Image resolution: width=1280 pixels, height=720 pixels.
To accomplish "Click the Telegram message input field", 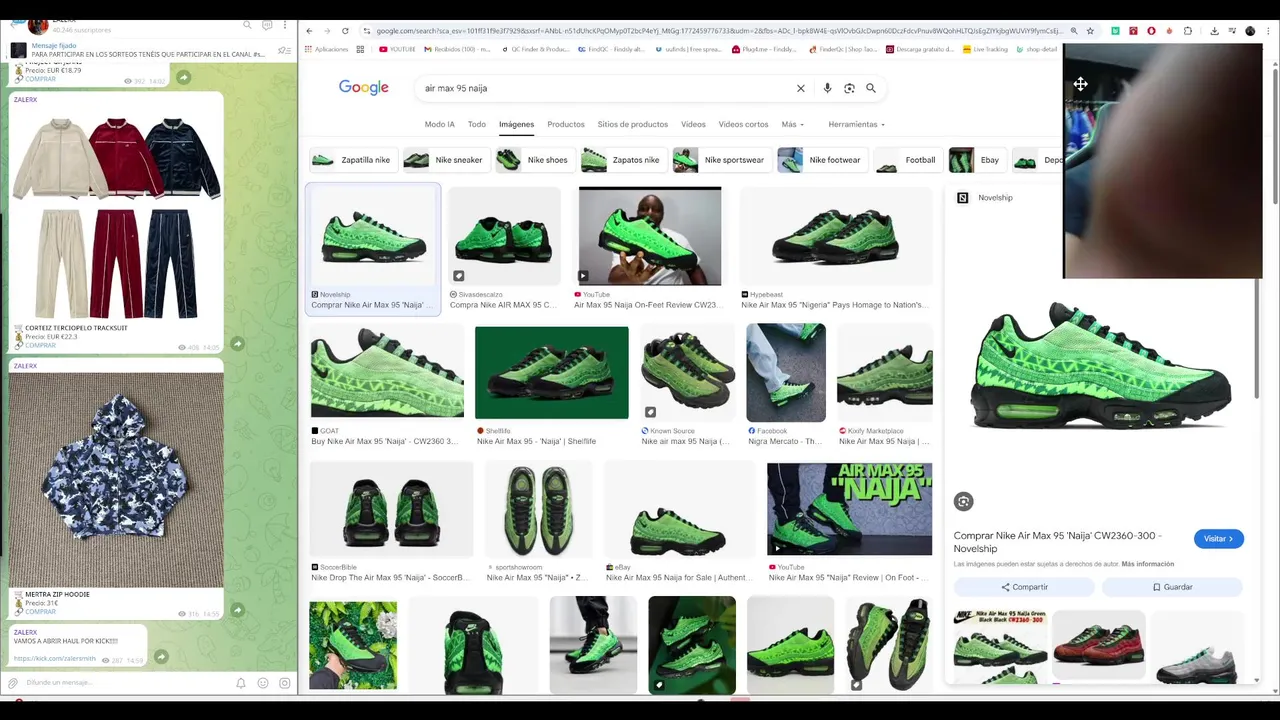I will (x=125, y=683).
